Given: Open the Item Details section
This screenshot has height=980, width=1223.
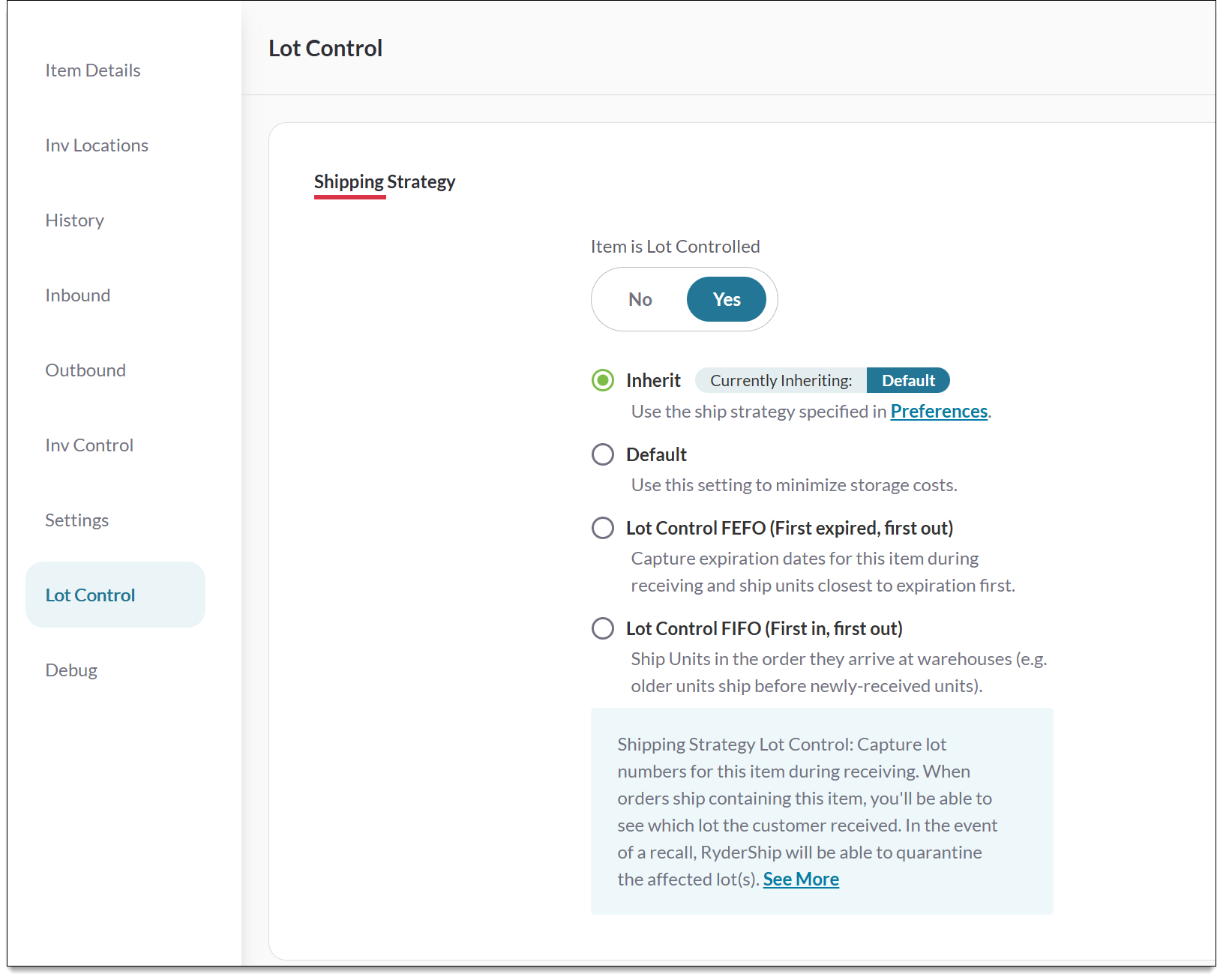Looking at the screenshot, I should click(x=92, y=70).
